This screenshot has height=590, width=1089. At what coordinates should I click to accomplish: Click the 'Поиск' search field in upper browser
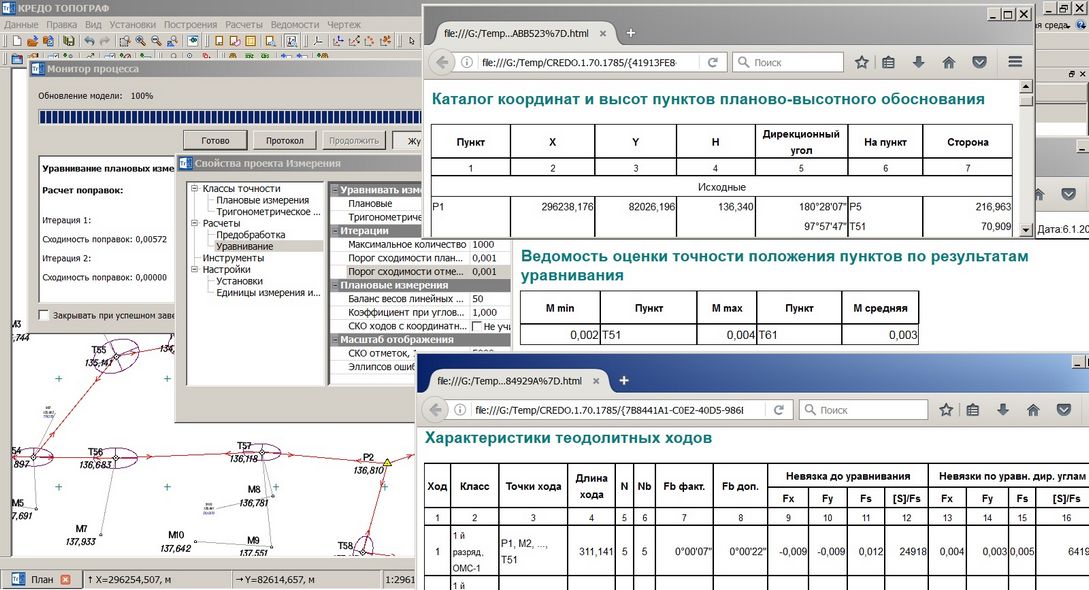[x=797, y=62]
